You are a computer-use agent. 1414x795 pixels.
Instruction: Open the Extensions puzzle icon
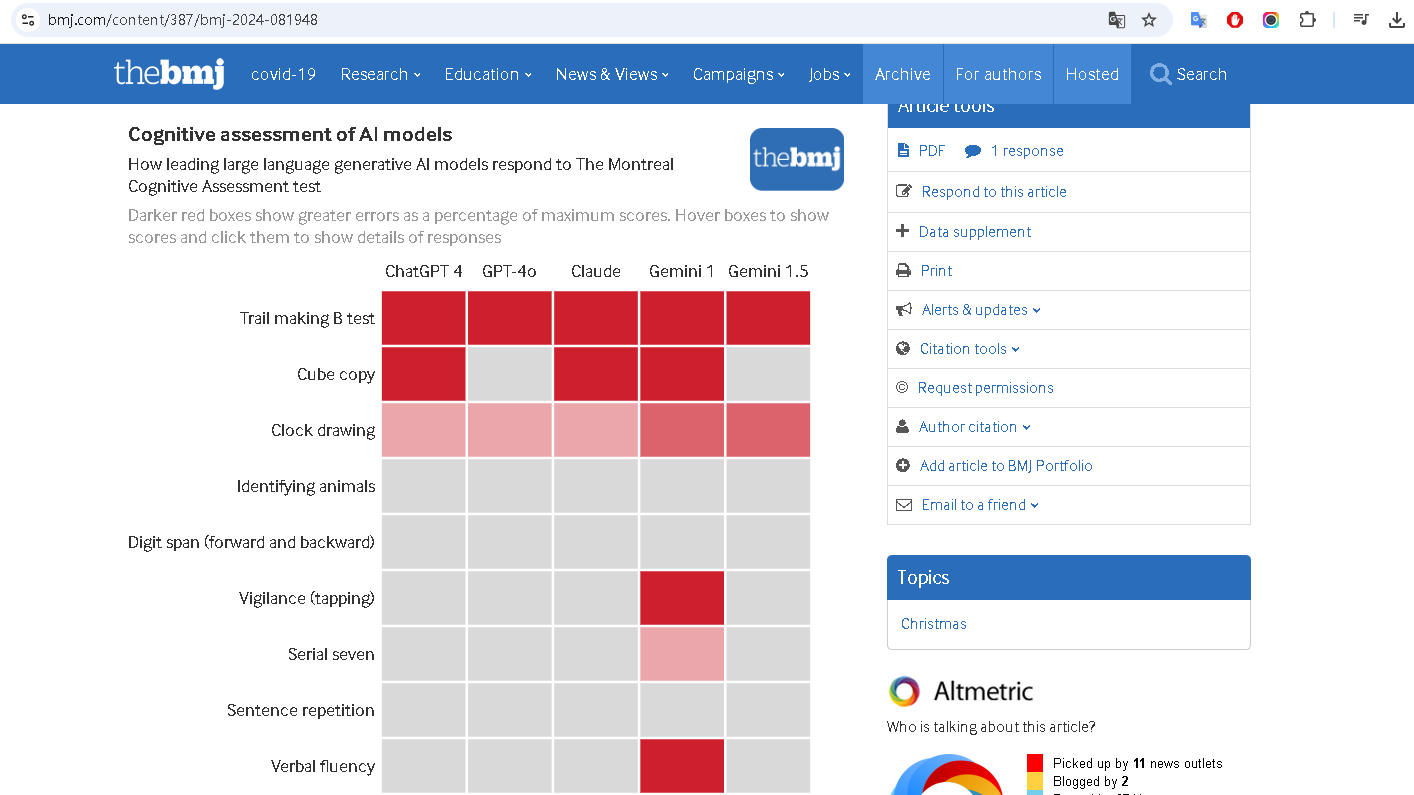pos(1307,20)
